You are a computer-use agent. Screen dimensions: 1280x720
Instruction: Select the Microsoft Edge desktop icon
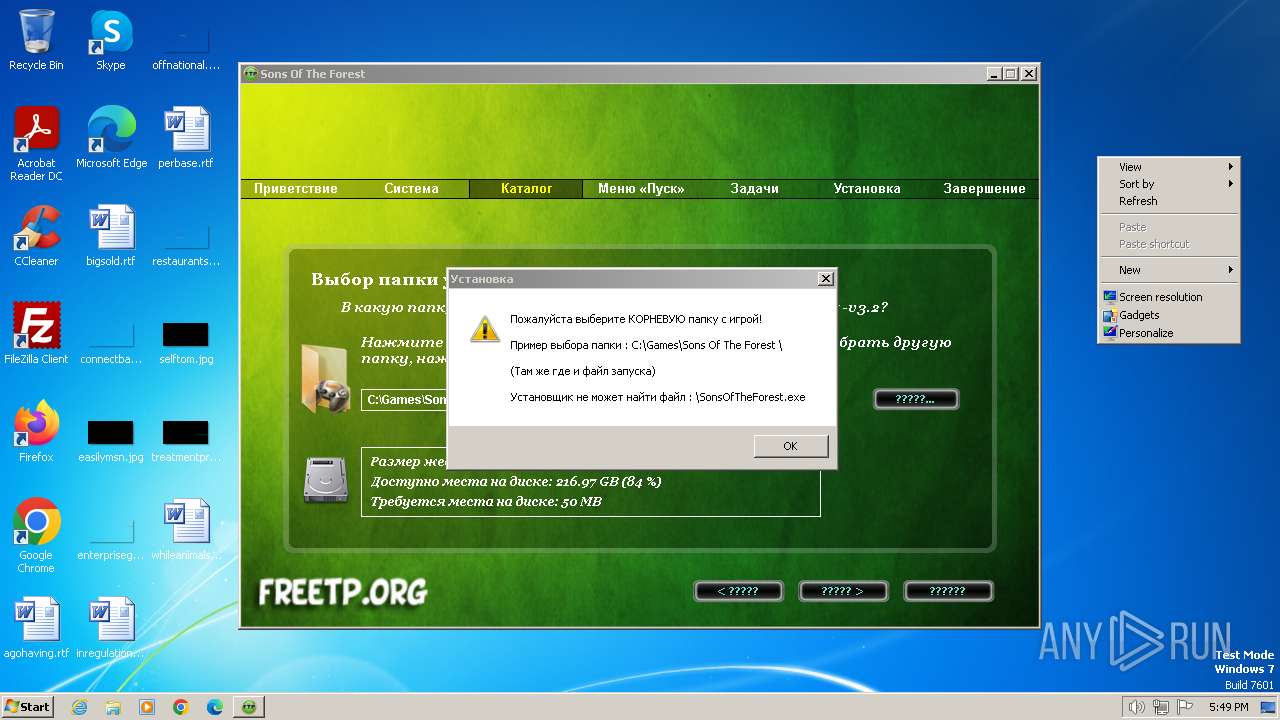pyautogui.click(x=111, y=138)
